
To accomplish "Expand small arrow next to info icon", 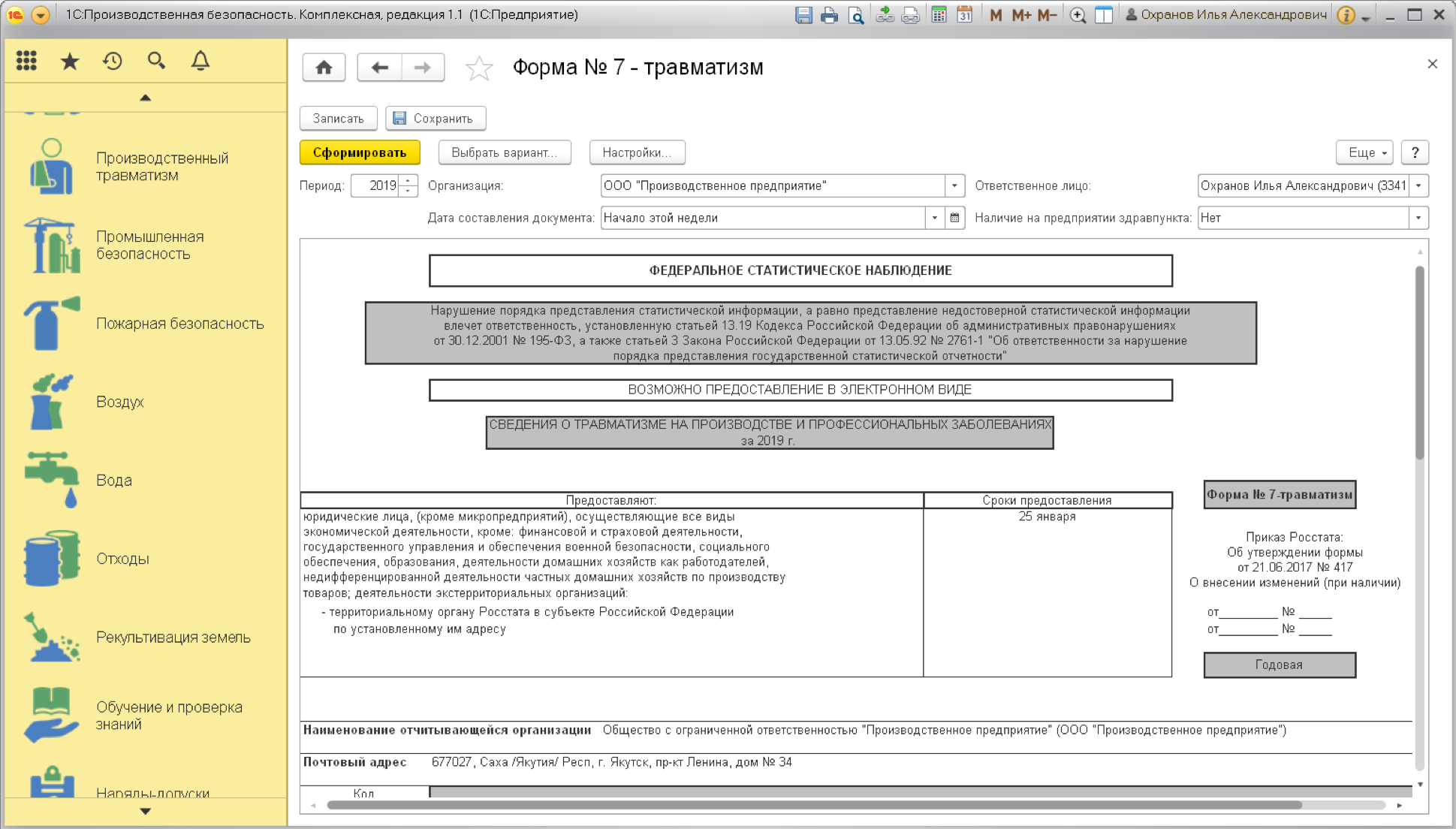I will (1365, 17).
